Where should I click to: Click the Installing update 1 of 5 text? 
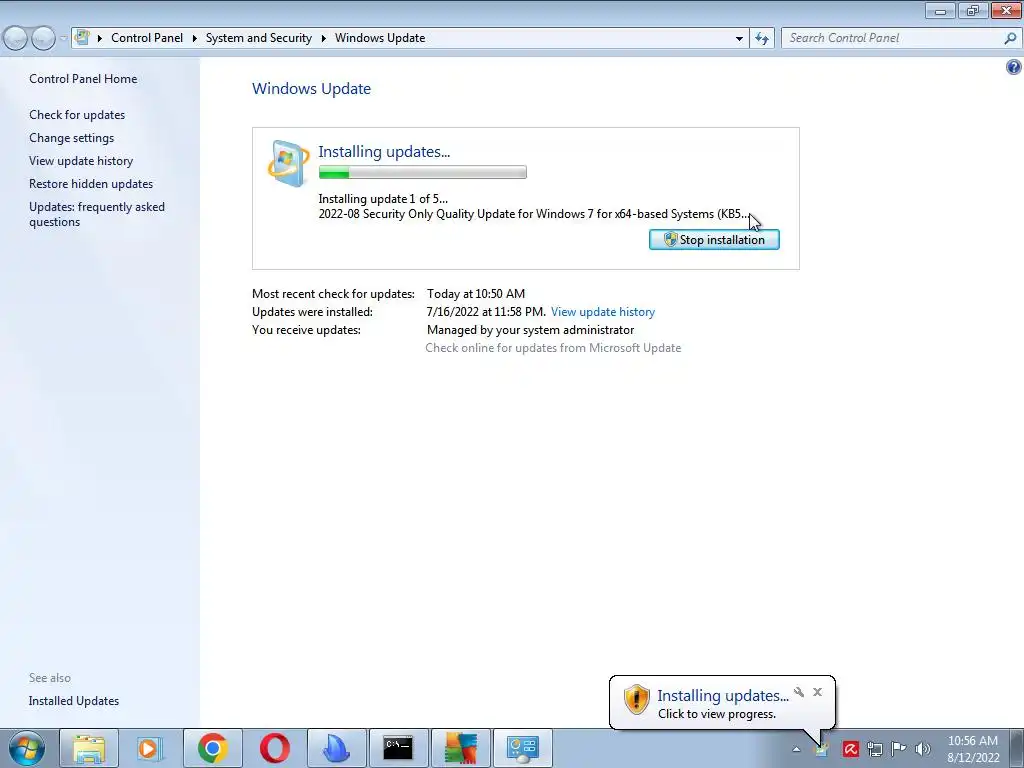383,199
